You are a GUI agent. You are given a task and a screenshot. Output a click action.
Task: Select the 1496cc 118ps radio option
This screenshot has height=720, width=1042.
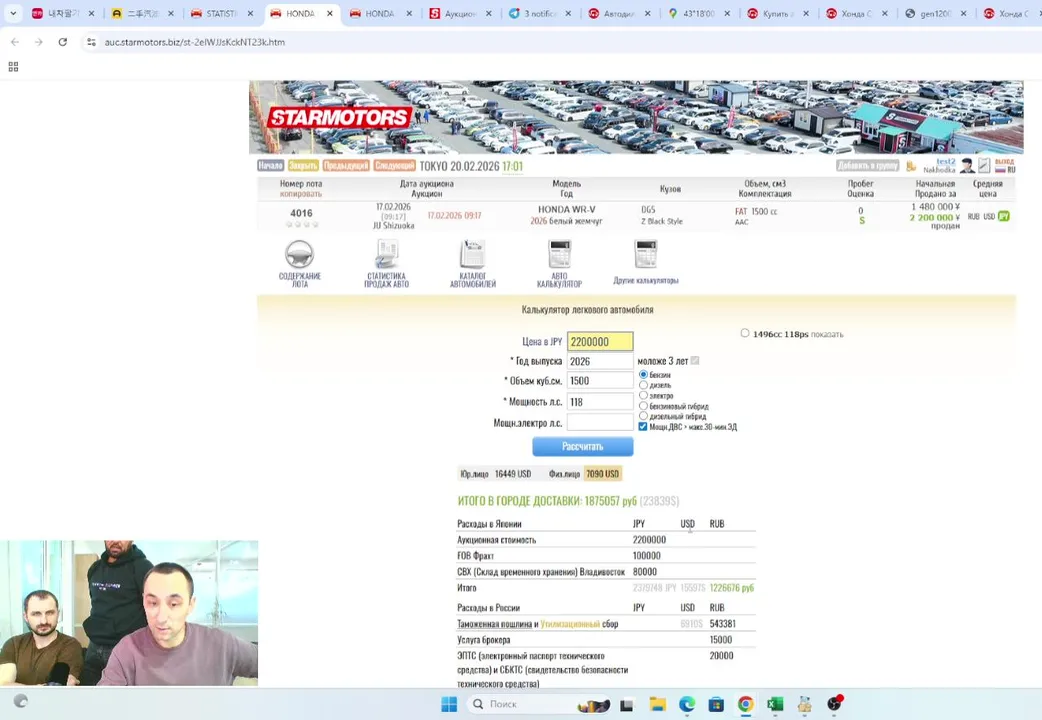(744, 333)
